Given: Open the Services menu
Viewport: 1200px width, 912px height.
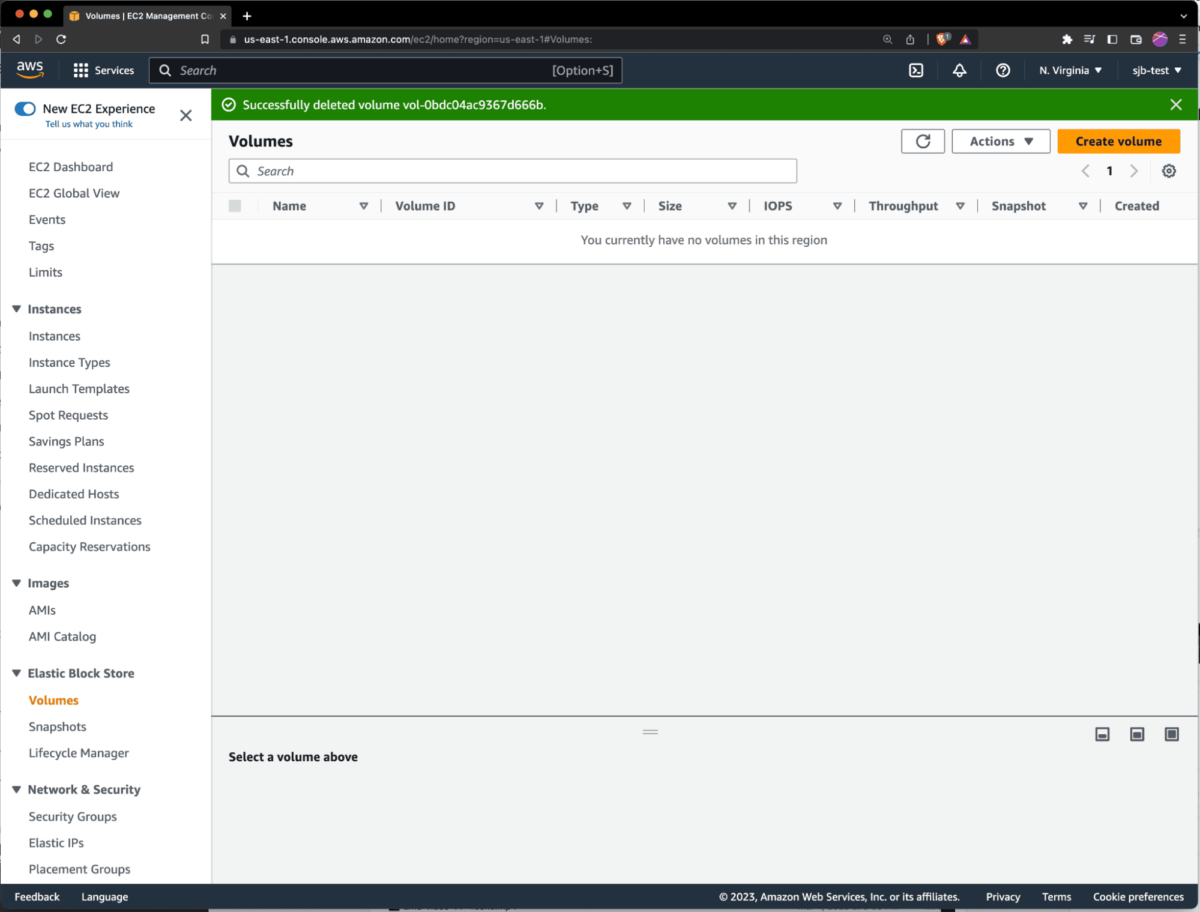Looking at the screenshot, I should click(x=103, y=70).
